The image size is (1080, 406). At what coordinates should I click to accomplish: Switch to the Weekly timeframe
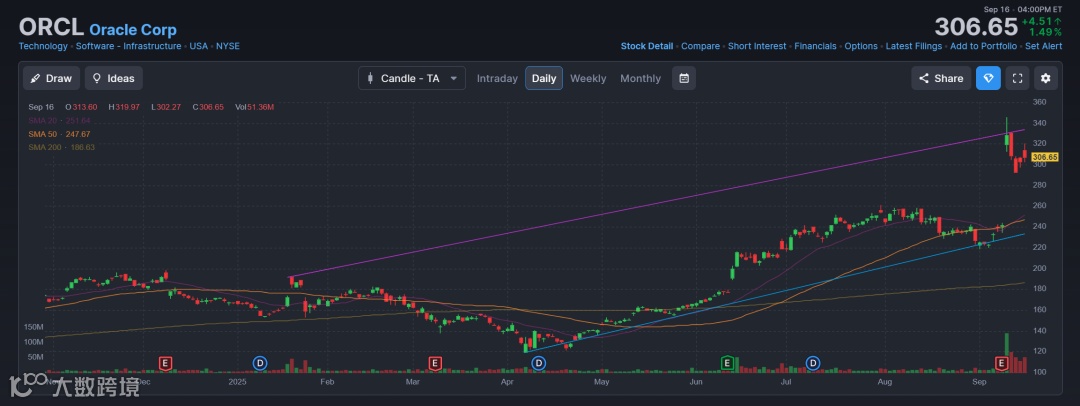(x=588, y=79)
